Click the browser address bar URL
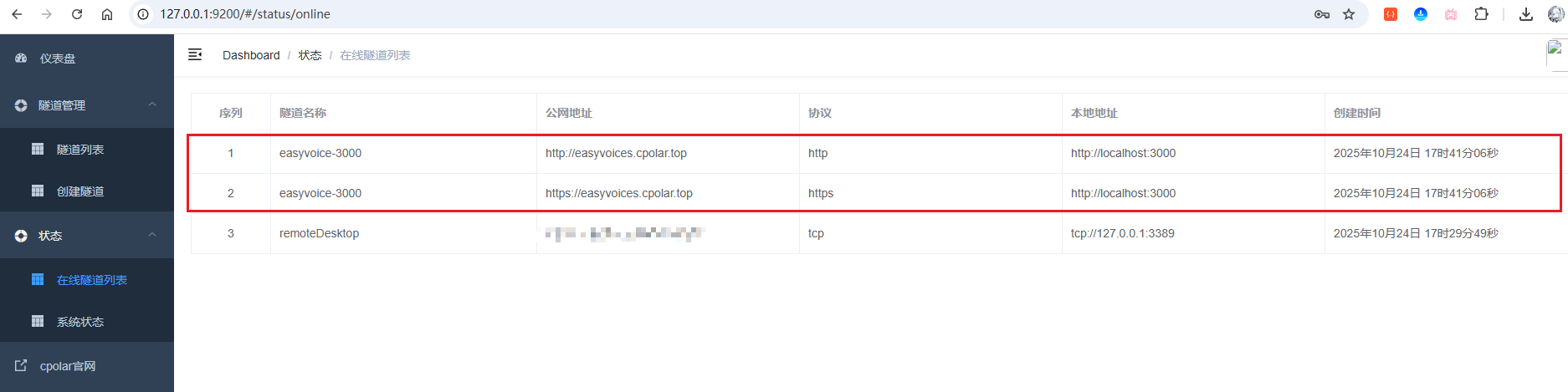 coord(245,14)
